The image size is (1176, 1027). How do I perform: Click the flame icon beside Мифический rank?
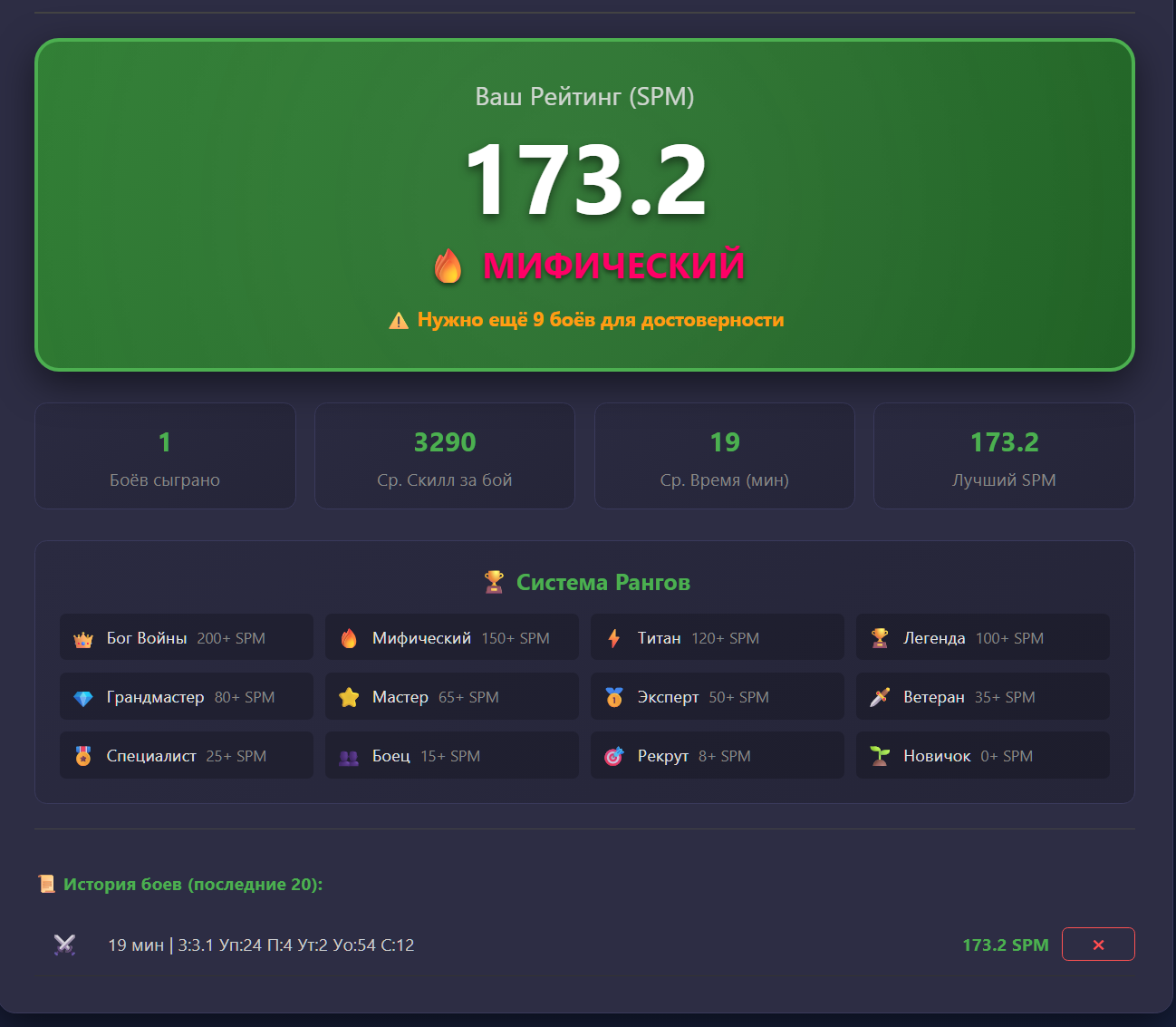pyautogui.click(x=349, y=639)
